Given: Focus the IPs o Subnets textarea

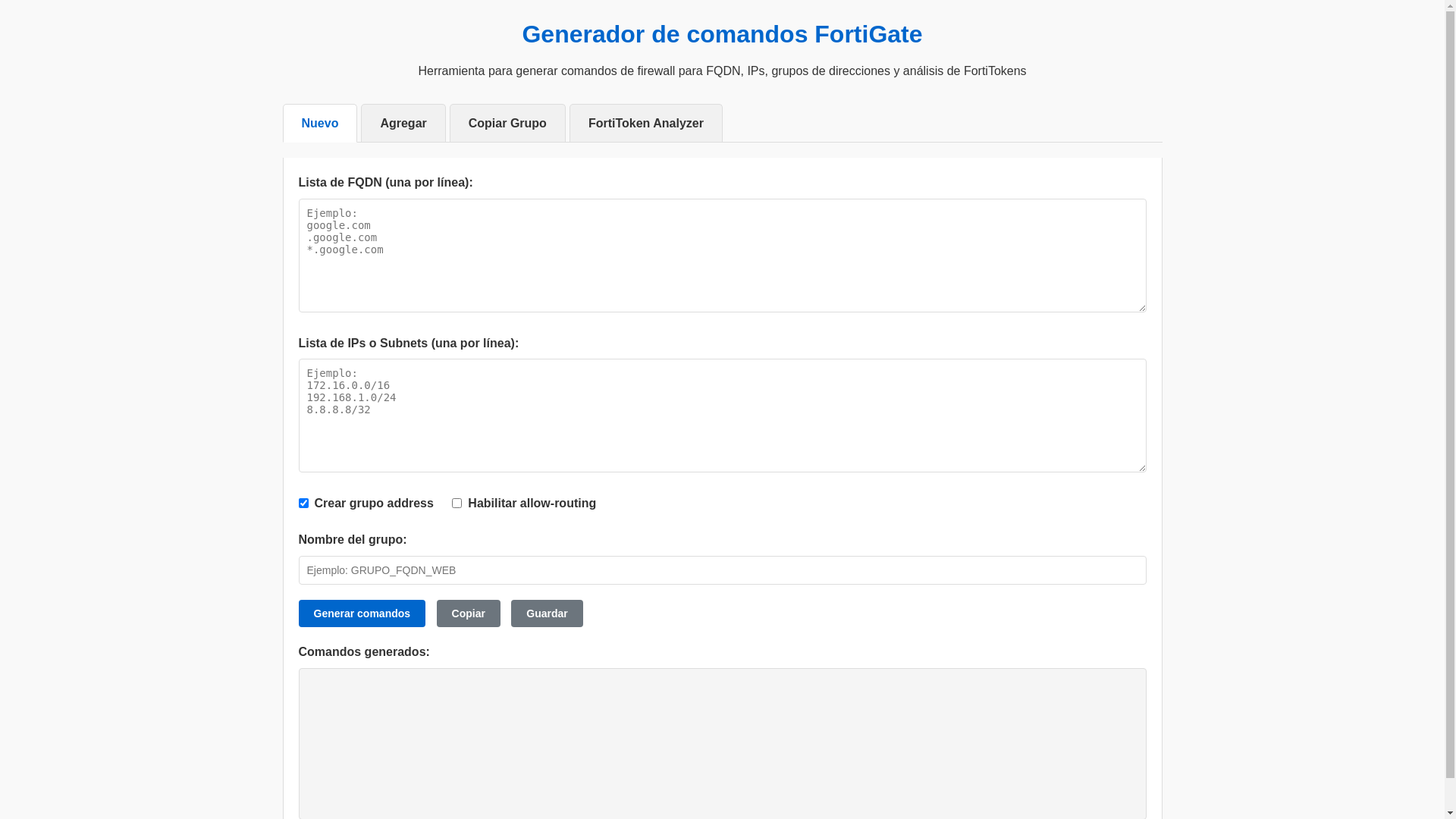Looking at the screenshot, I should (x=722, y=416).
